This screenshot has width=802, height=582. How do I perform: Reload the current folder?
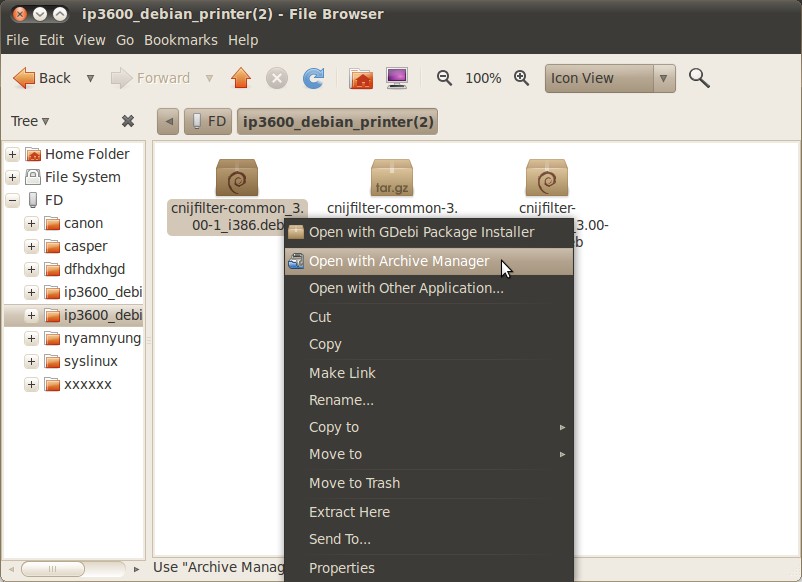tap(313, 78)
